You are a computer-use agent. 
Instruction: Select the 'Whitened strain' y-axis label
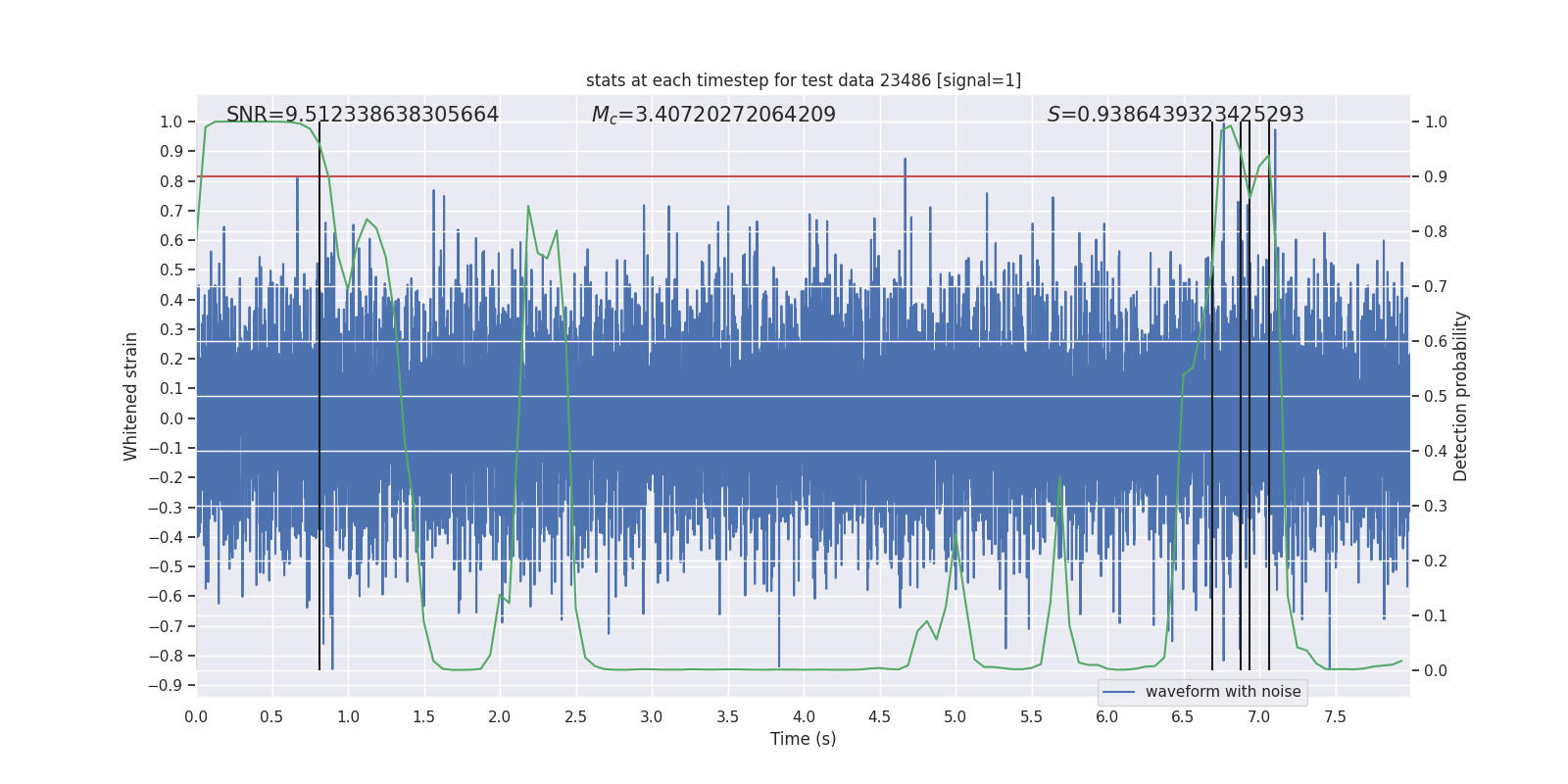pyautogui.click(x=130, y=396)
